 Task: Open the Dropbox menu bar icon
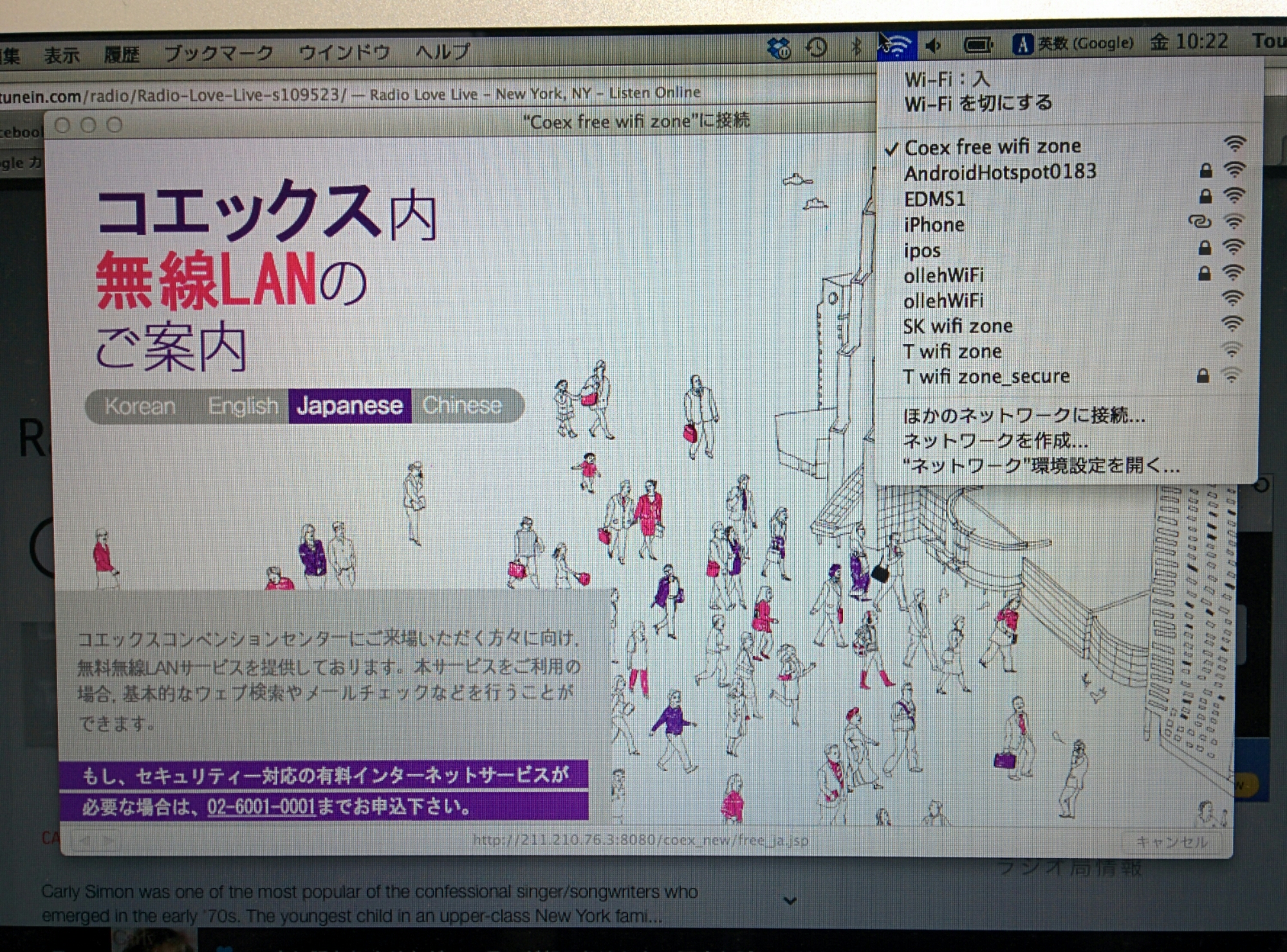click(779, 48)
